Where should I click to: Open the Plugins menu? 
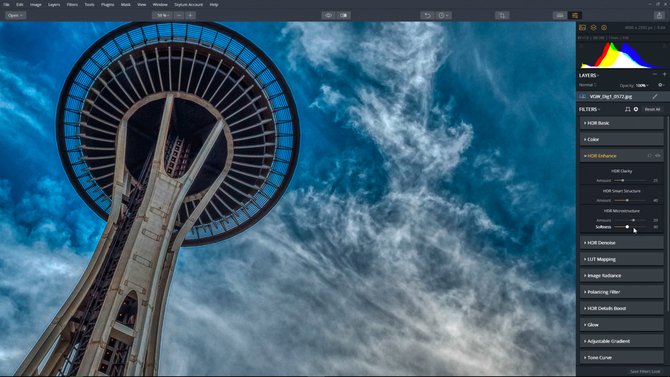[107, 5]
